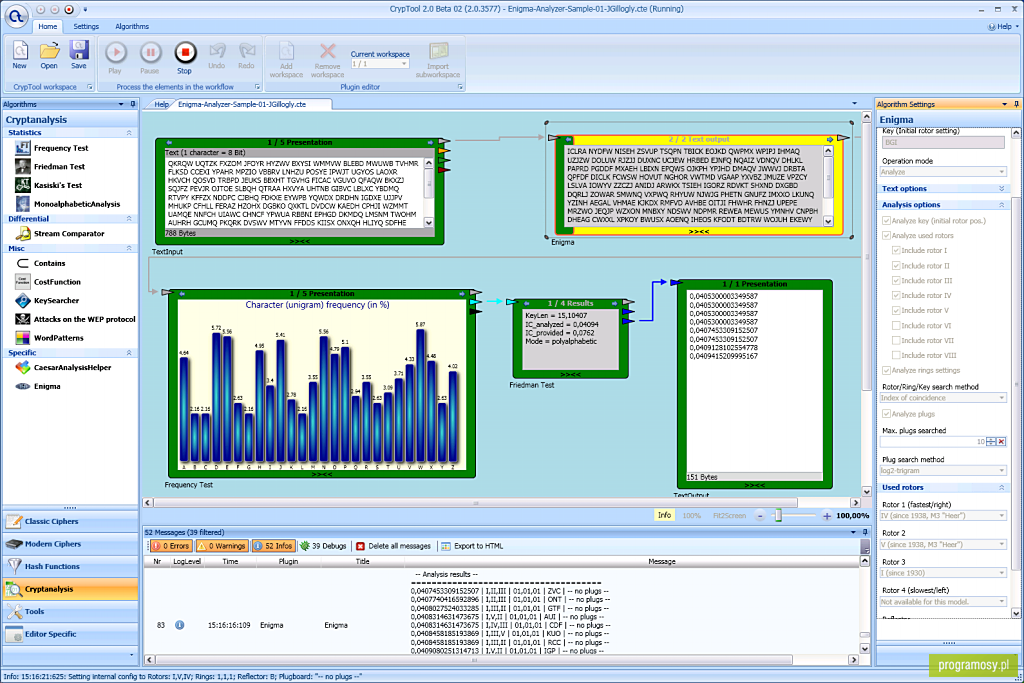Expand the Text options section

coord(1002,189)
